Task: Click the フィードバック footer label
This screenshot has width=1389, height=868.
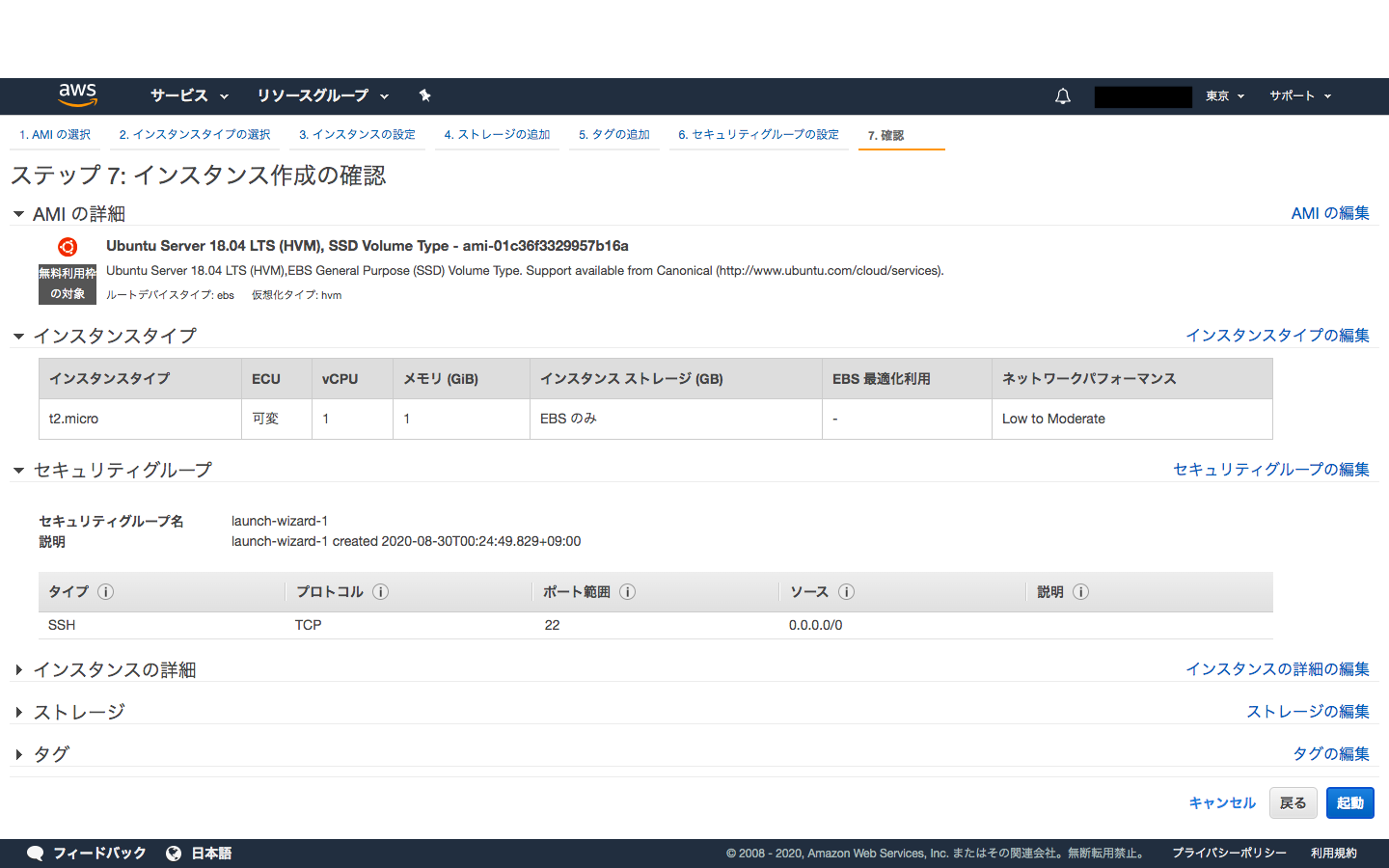Action: tap(99, 854)
